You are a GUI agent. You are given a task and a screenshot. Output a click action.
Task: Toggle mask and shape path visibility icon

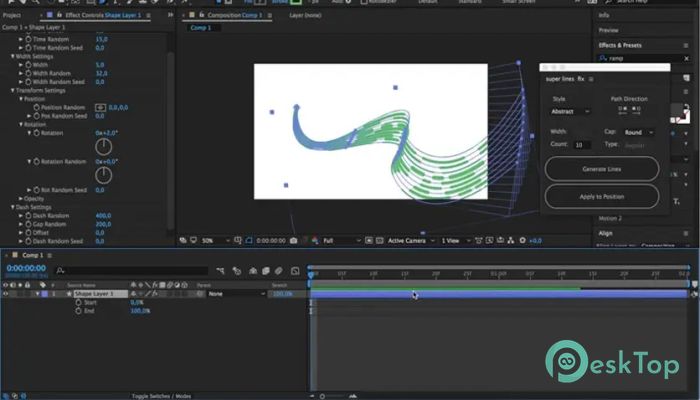[x=249, y=241]
